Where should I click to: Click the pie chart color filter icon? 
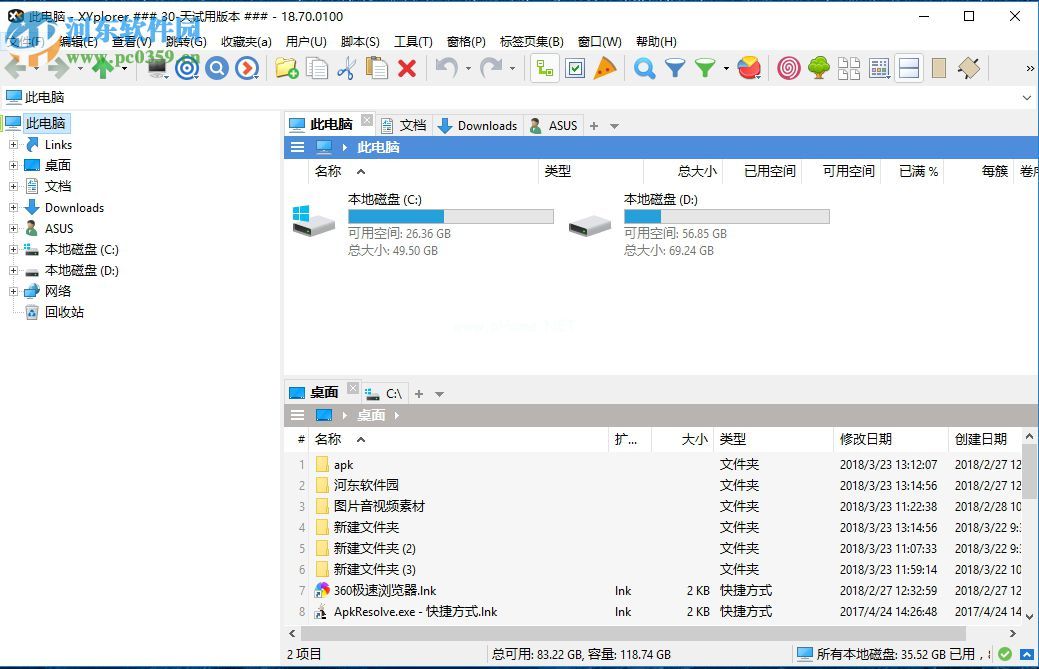(x=751, y=68)
